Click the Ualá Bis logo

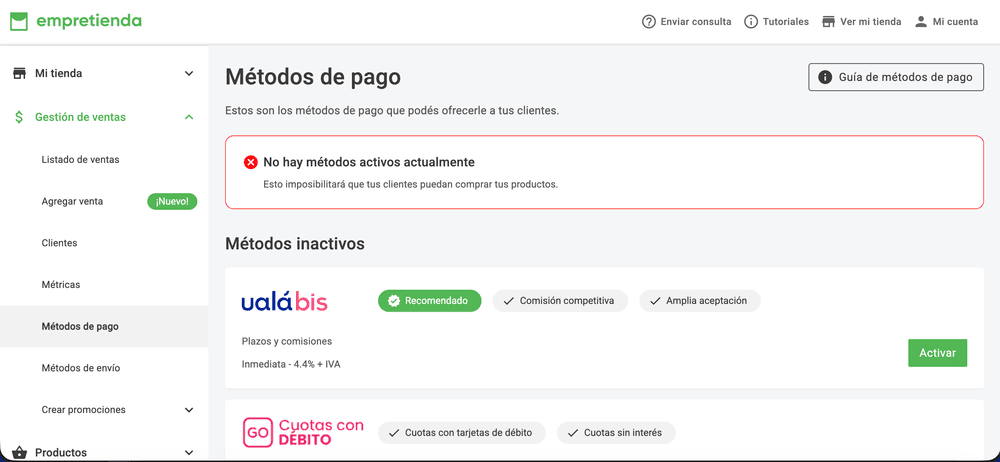point(284,302)
